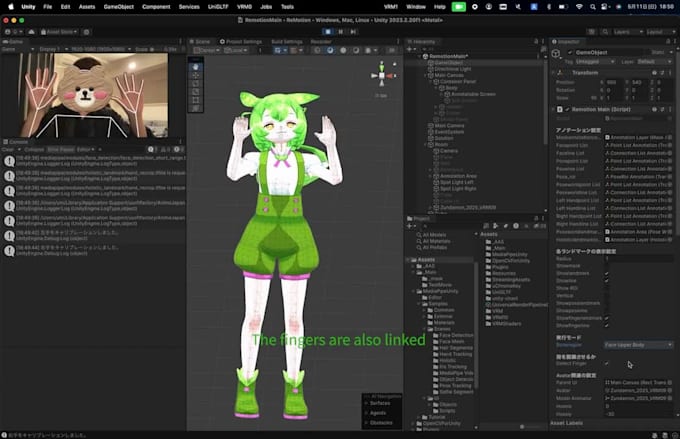This screenshot has width=680, height=439.
Task: Click the Transform Position X field
Action: click(x=615, y=82)
